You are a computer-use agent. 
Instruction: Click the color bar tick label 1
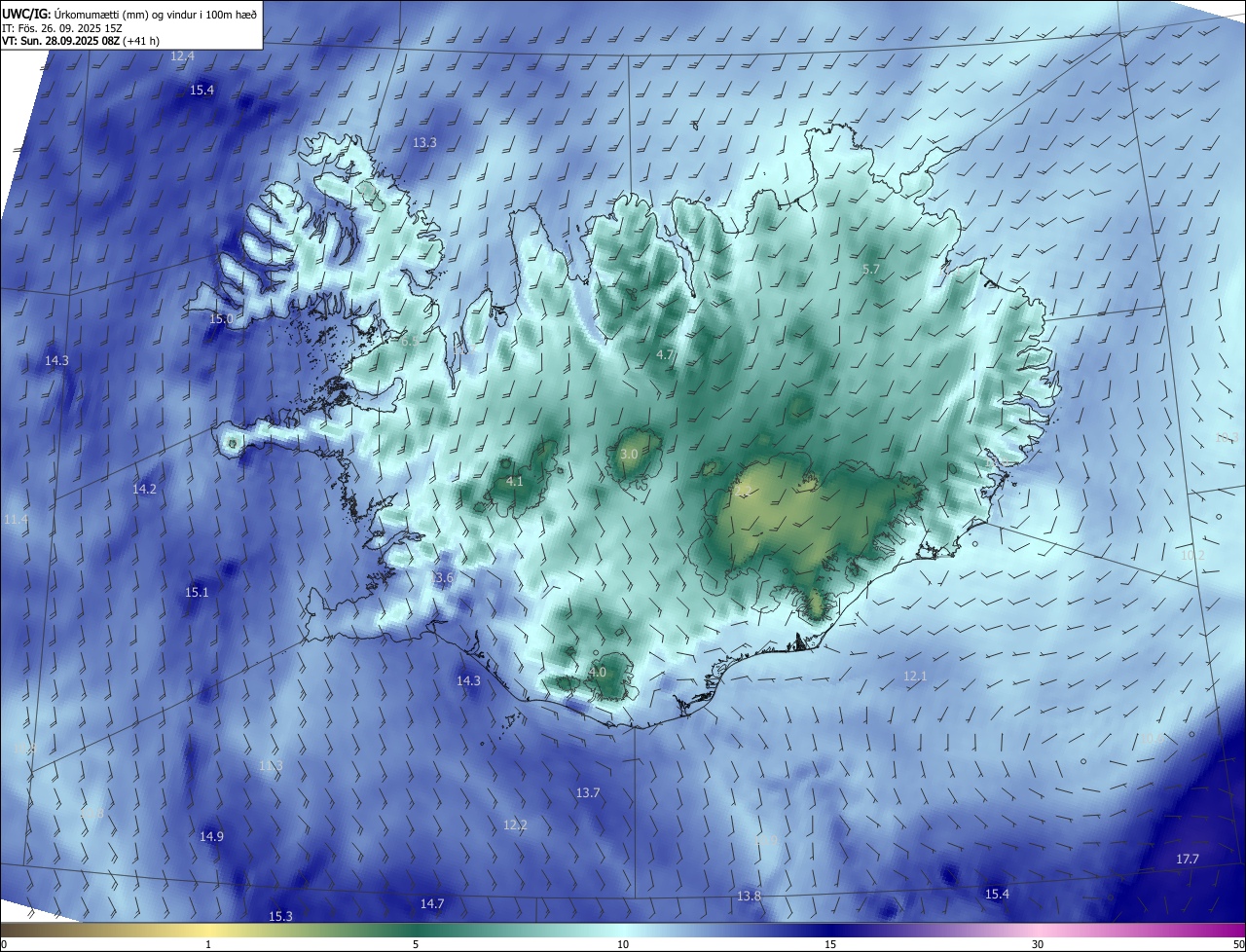click(x=208, y=944)
